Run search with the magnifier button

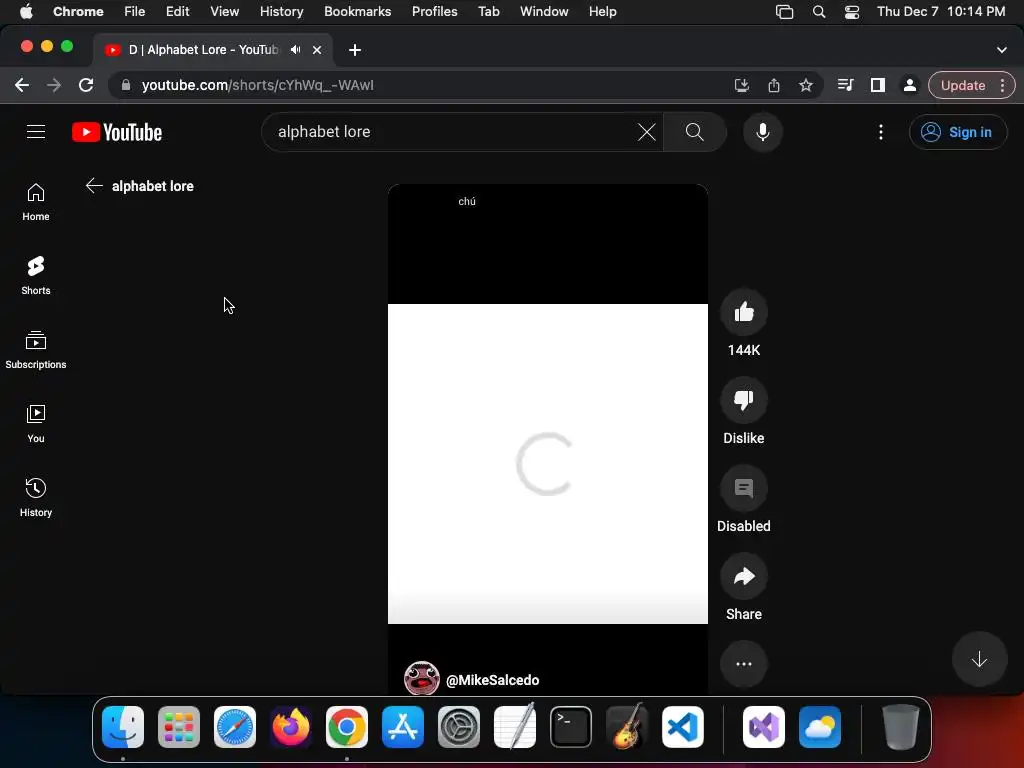pyautogui.click(x=695, y=132)
